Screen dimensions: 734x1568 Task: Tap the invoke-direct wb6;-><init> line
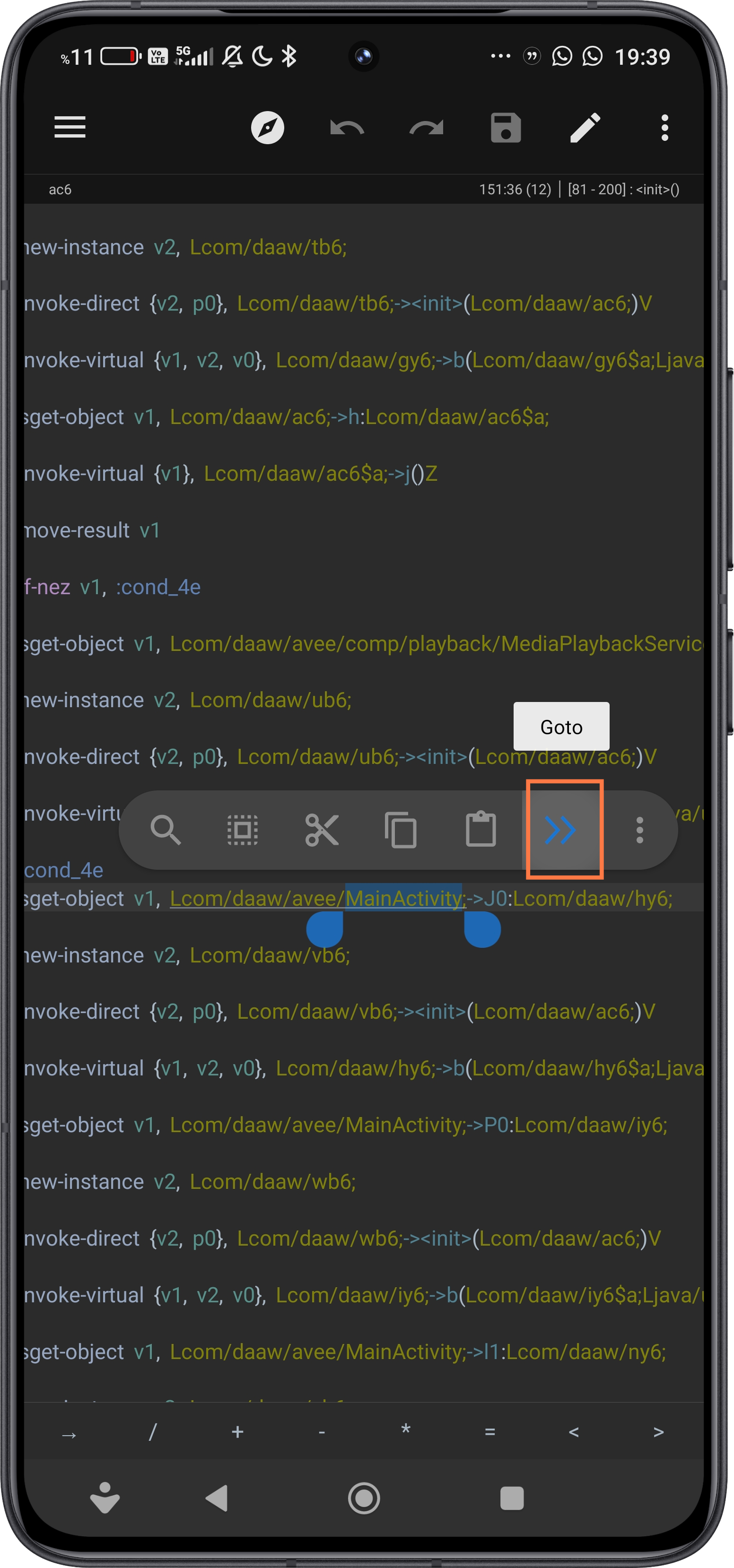pos(342,1238)
